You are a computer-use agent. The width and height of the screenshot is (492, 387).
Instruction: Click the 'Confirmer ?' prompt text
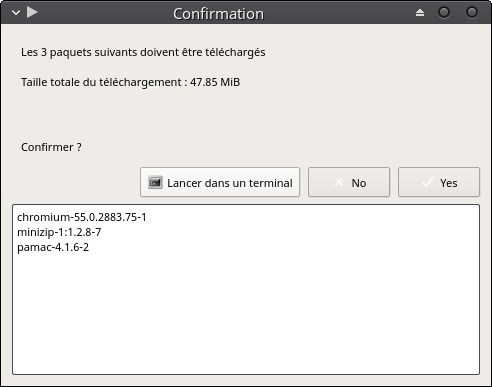tap(51, 147)
